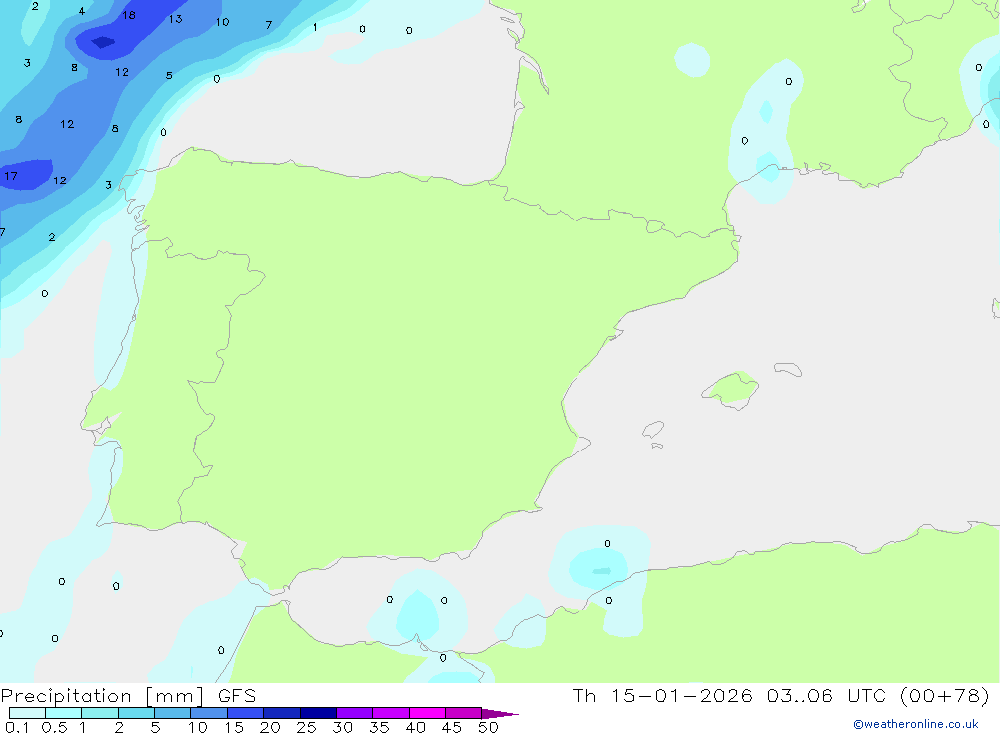Click the 10–15 mm legend color swatch
The height and width of the screenshot is (733, 1000).
tap(209, 713)
